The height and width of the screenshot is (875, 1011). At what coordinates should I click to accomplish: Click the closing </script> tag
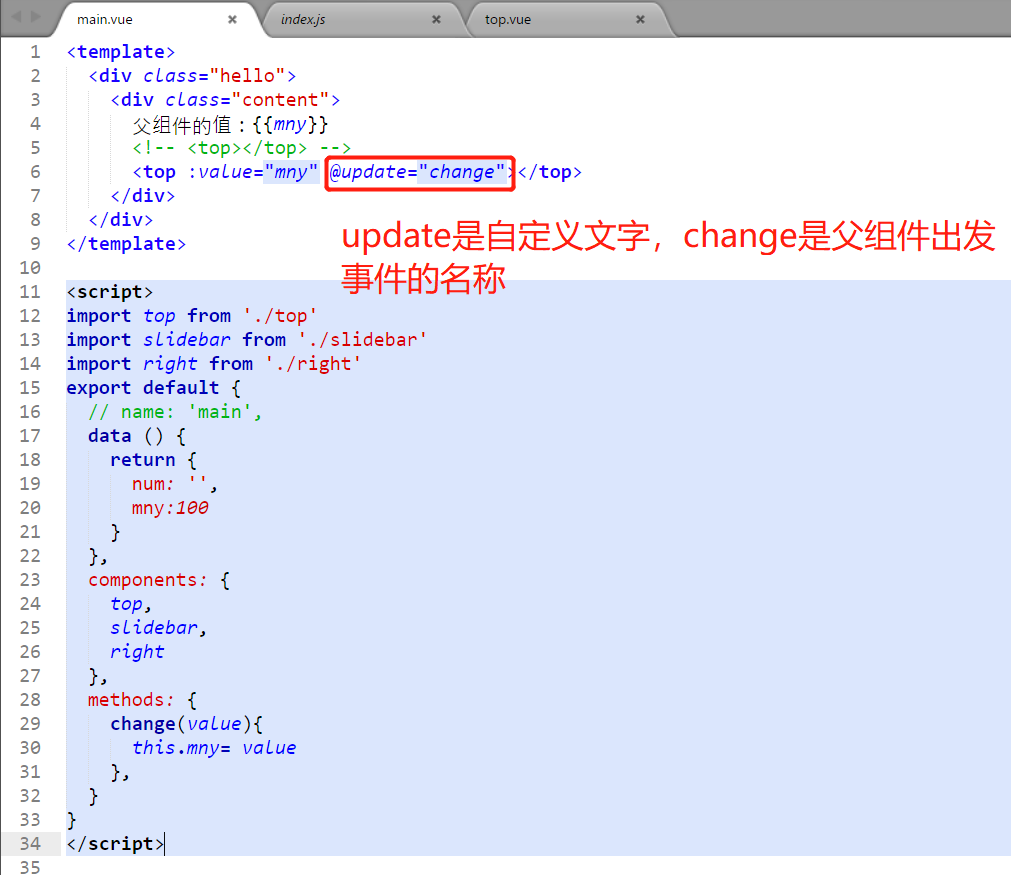click(115, 843)
